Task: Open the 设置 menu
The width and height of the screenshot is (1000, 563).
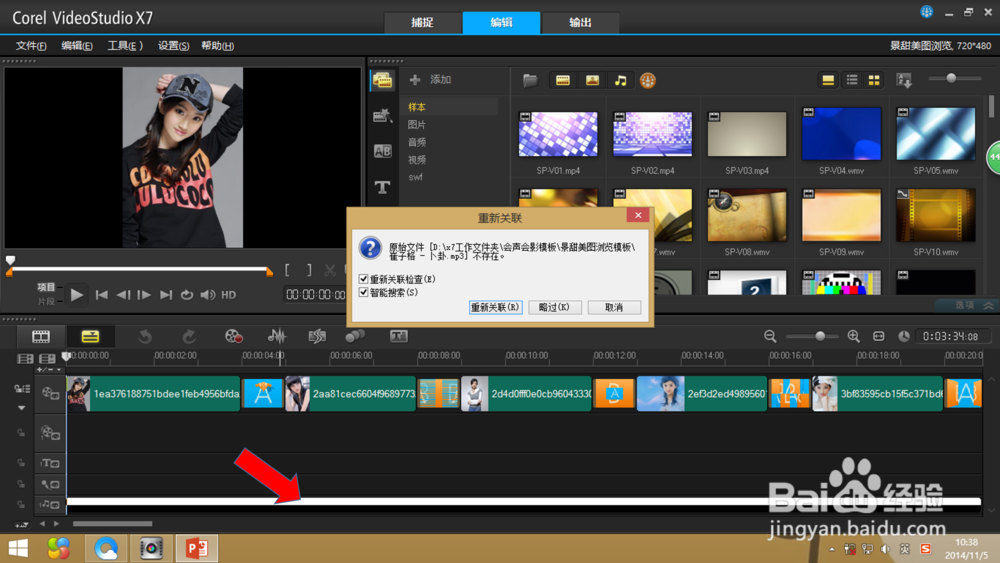Action: 173,46
